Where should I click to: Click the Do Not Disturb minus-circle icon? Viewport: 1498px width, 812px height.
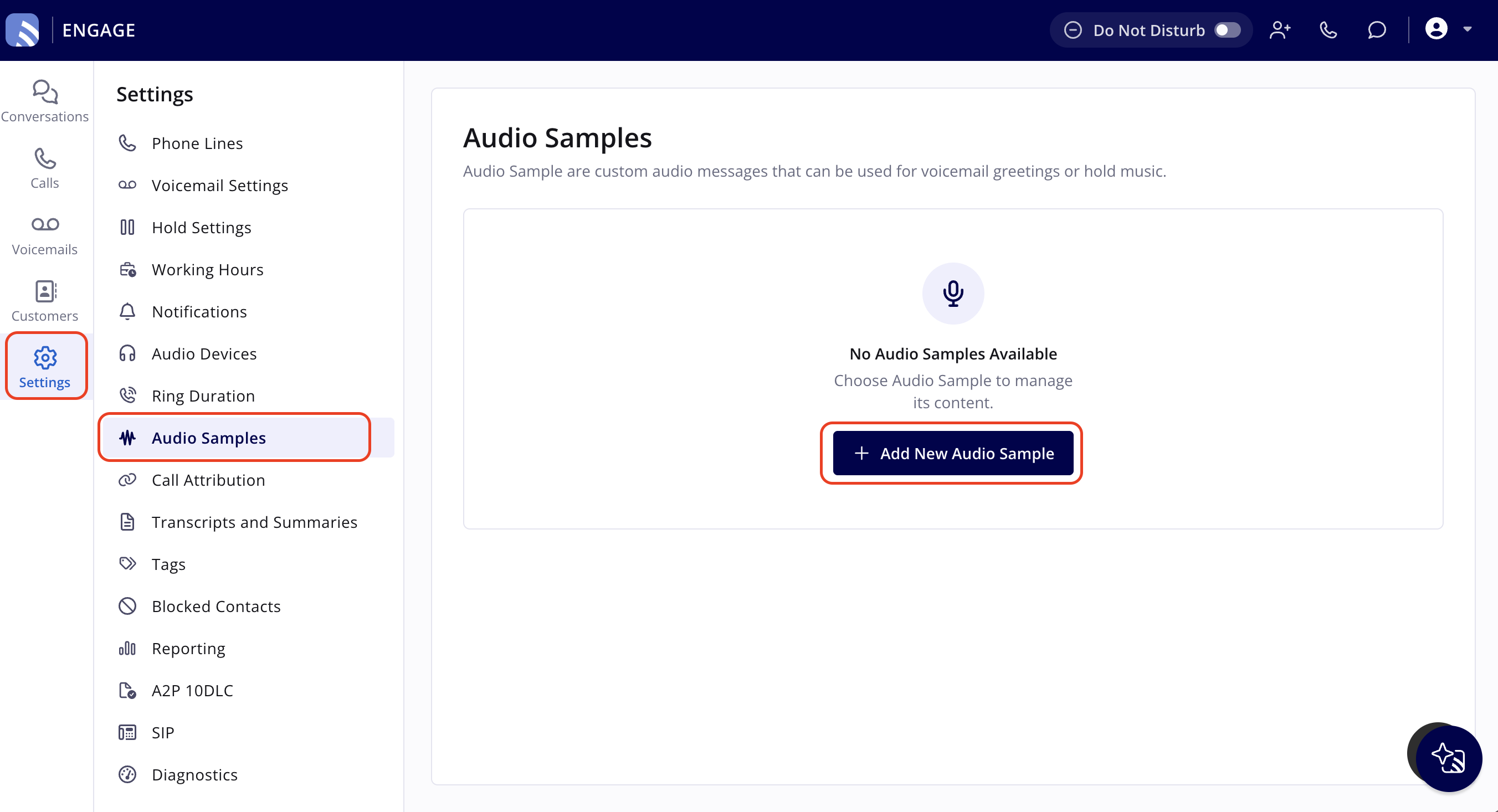(x=1073, y=30)
